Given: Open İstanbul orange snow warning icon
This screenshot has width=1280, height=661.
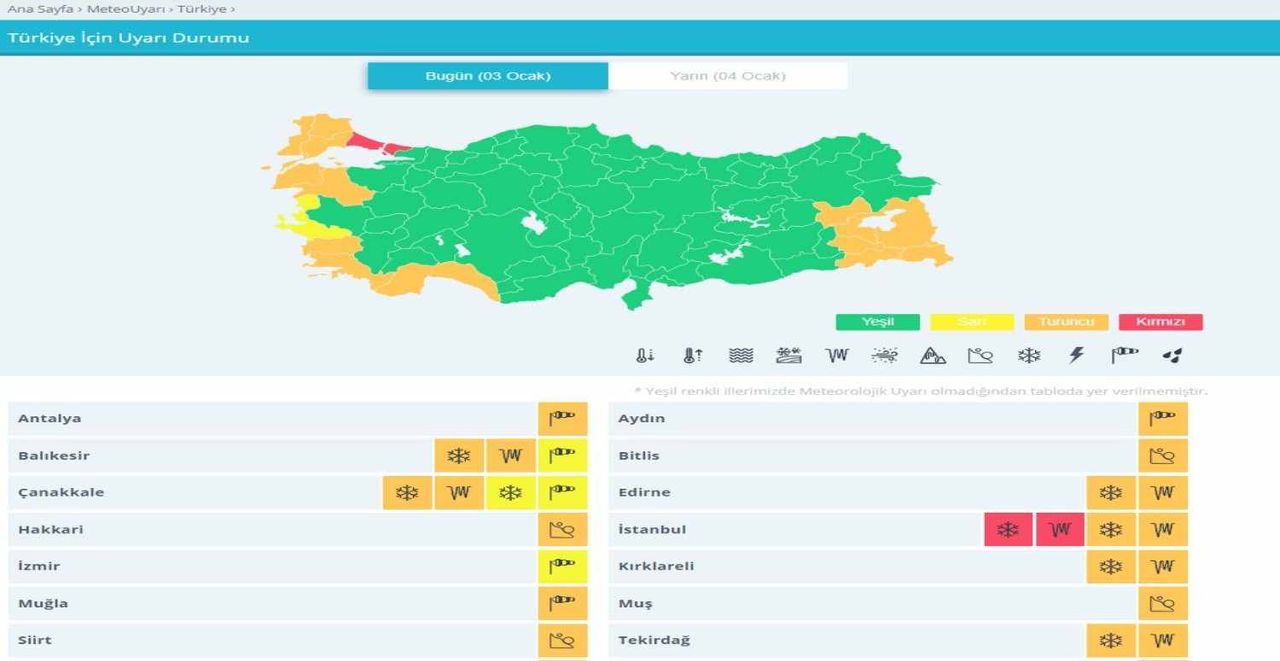Looking at the screenshot, I should tap(1111, 529).
